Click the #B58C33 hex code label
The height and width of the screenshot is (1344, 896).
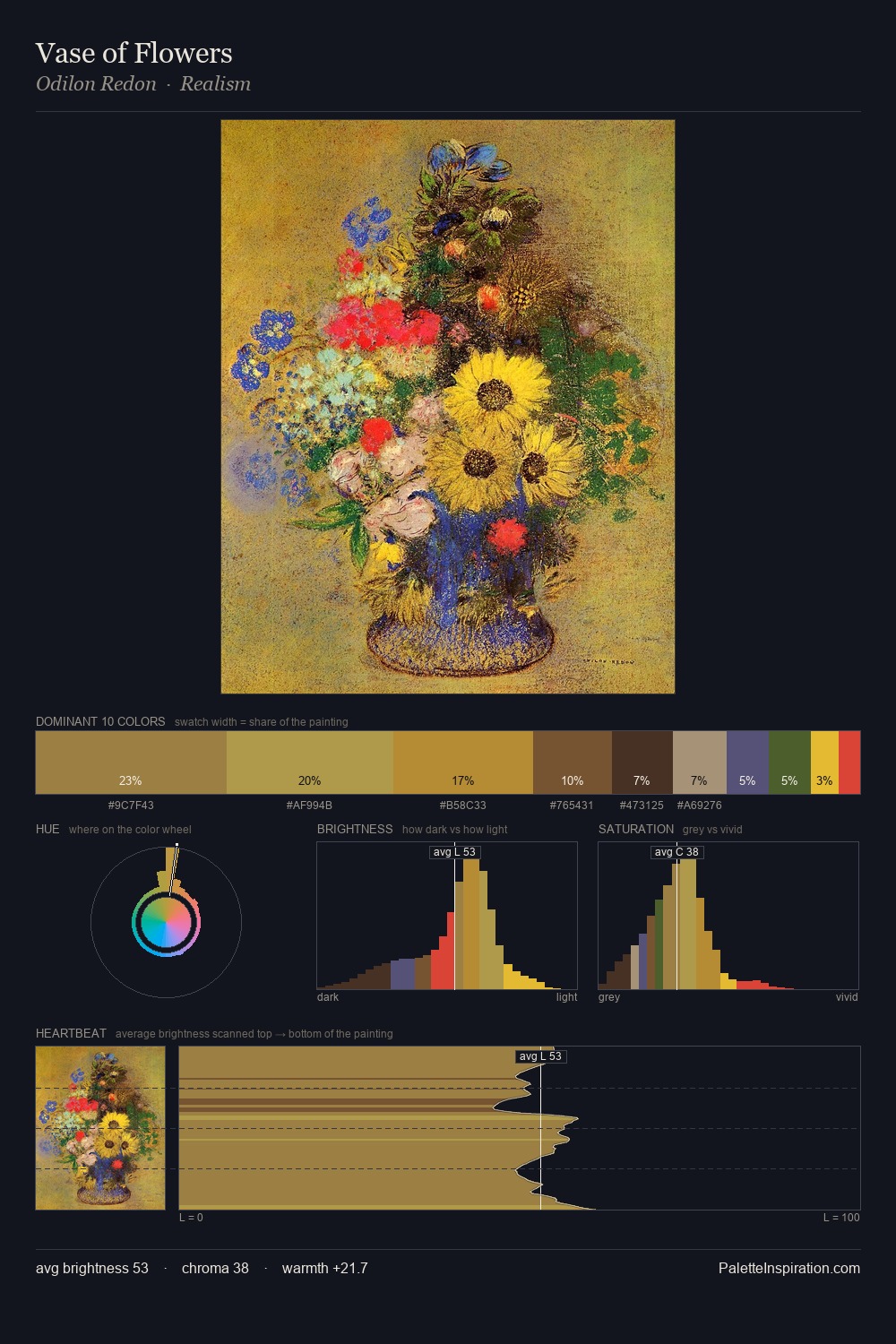[x=463, y=806]
